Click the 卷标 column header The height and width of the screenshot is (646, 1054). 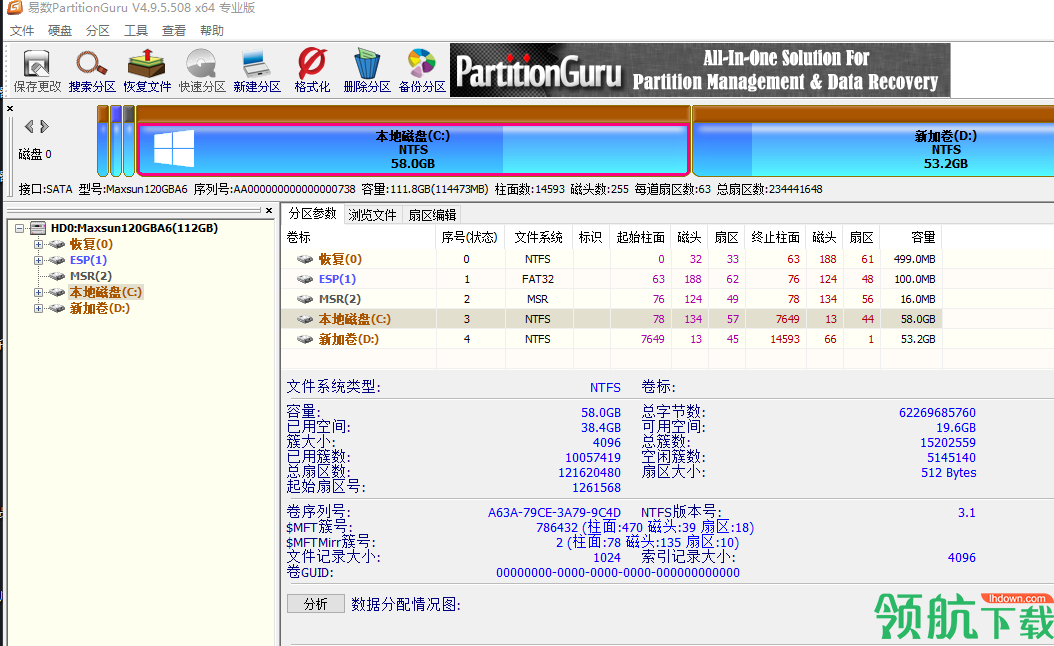click(x=360, y=237)
